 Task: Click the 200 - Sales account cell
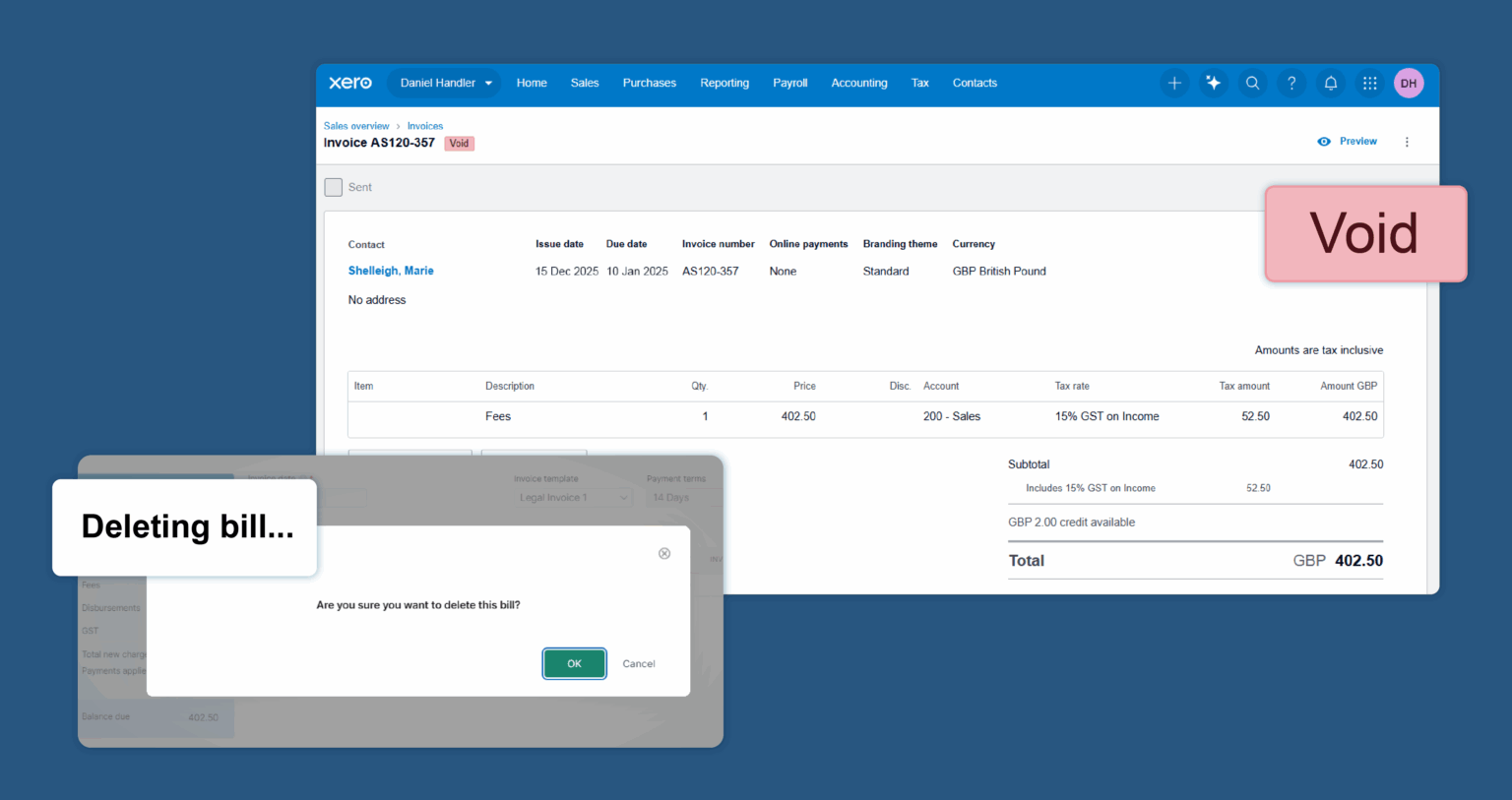[952, 416]
